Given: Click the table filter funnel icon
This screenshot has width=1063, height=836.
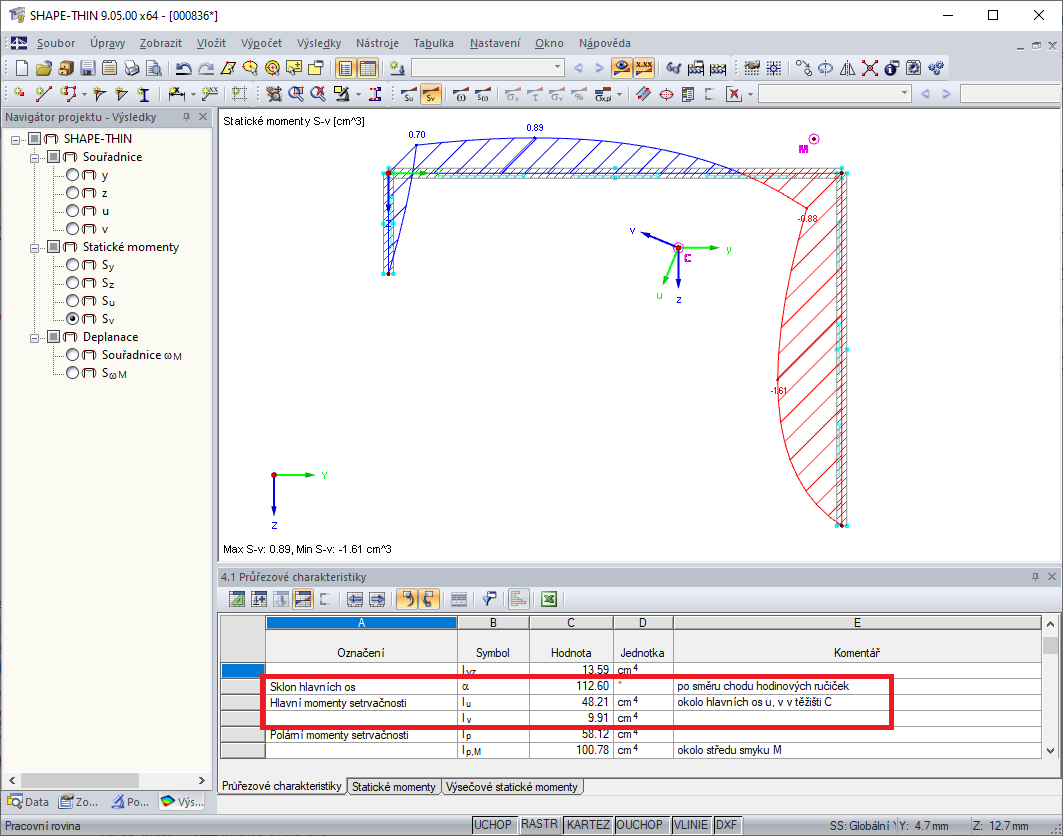Looking at the screenshot, I should coord(489,599).
